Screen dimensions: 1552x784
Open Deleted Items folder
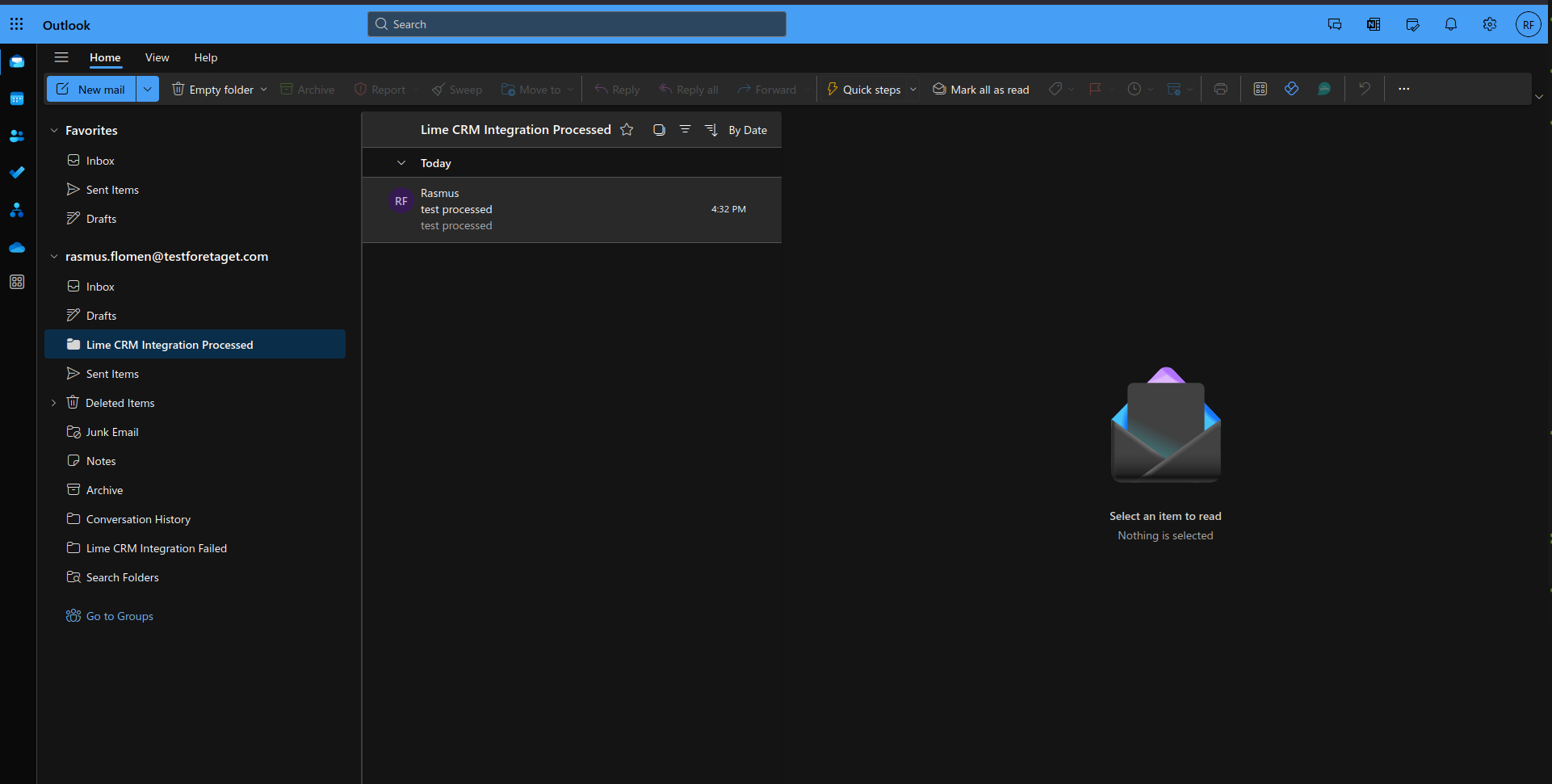(195, 403)
